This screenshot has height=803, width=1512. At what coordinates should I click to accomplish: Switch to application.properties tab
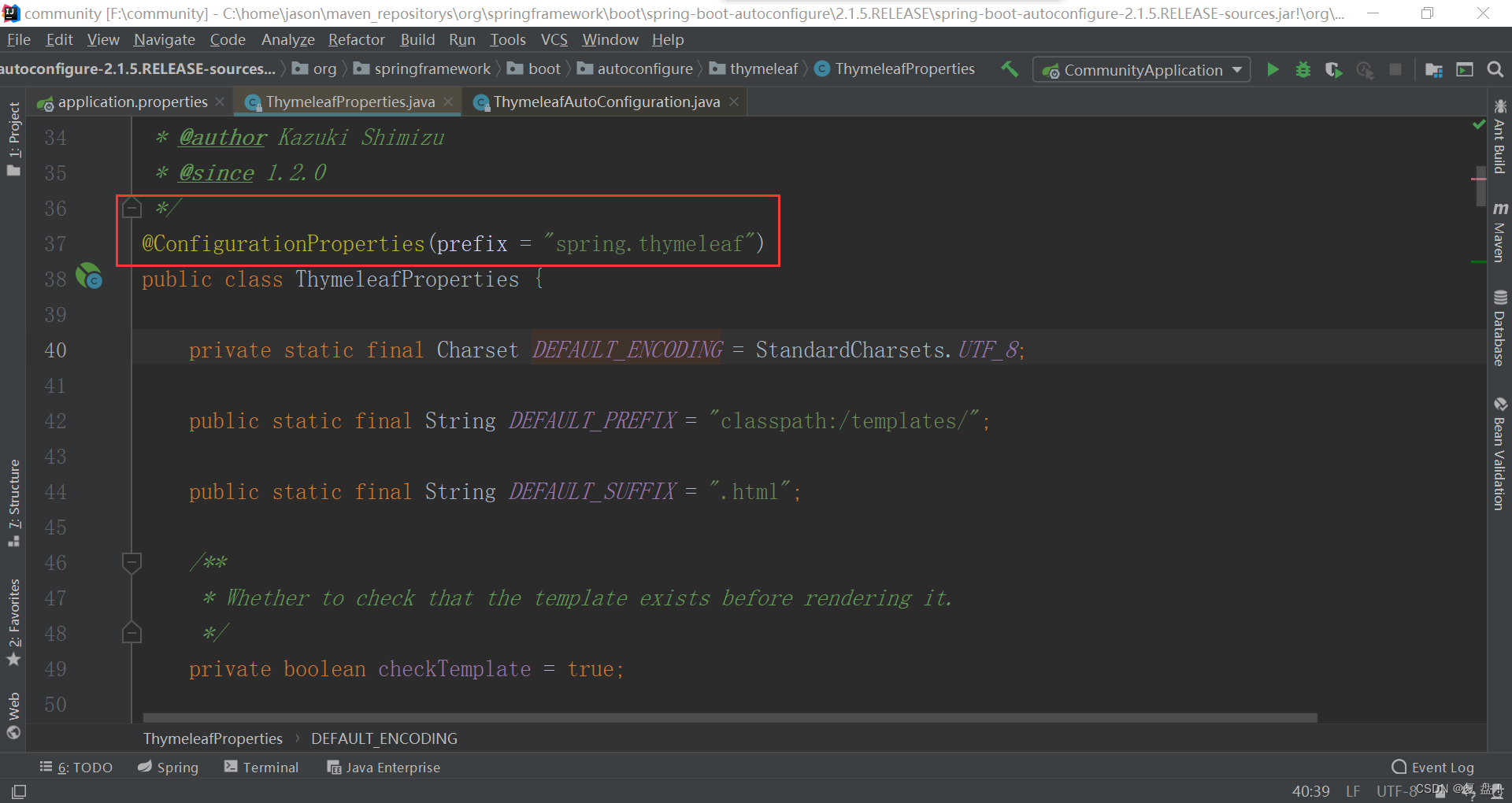[x=132, y=102]
